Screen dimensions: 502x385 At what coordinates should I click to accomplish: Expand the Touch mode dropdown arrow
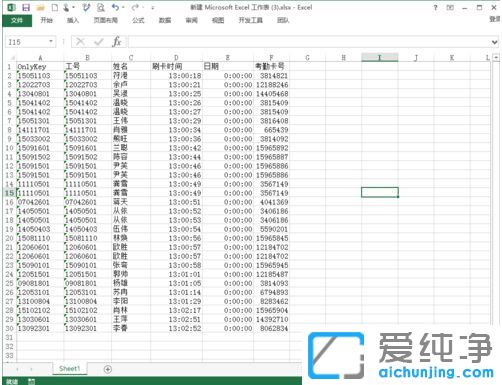[73, 7]
